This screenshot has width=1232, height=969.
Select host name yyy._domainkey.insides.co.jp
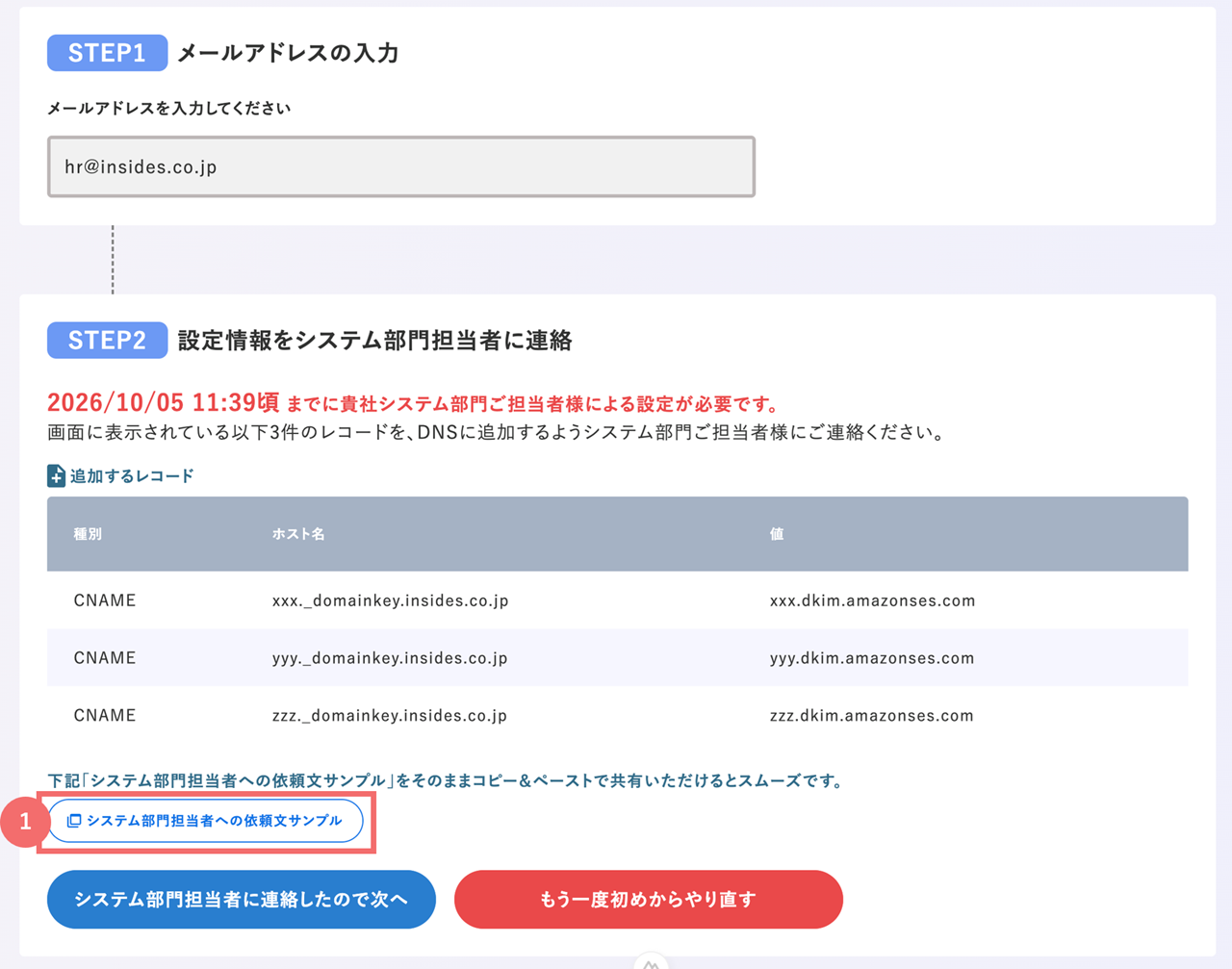tap(390, 658)
